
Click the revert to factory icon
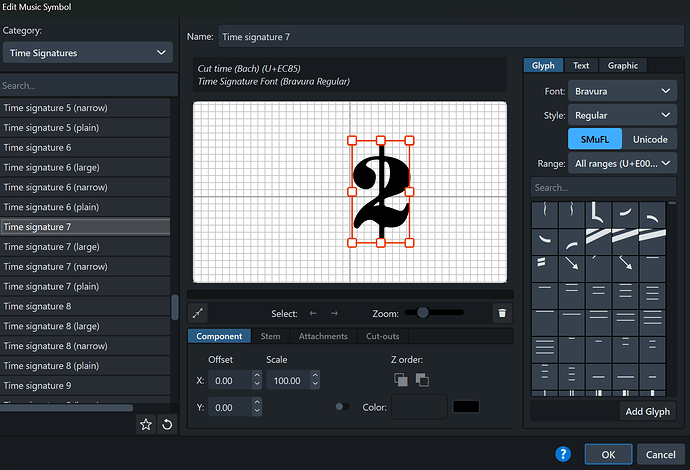tap(166, 425)
